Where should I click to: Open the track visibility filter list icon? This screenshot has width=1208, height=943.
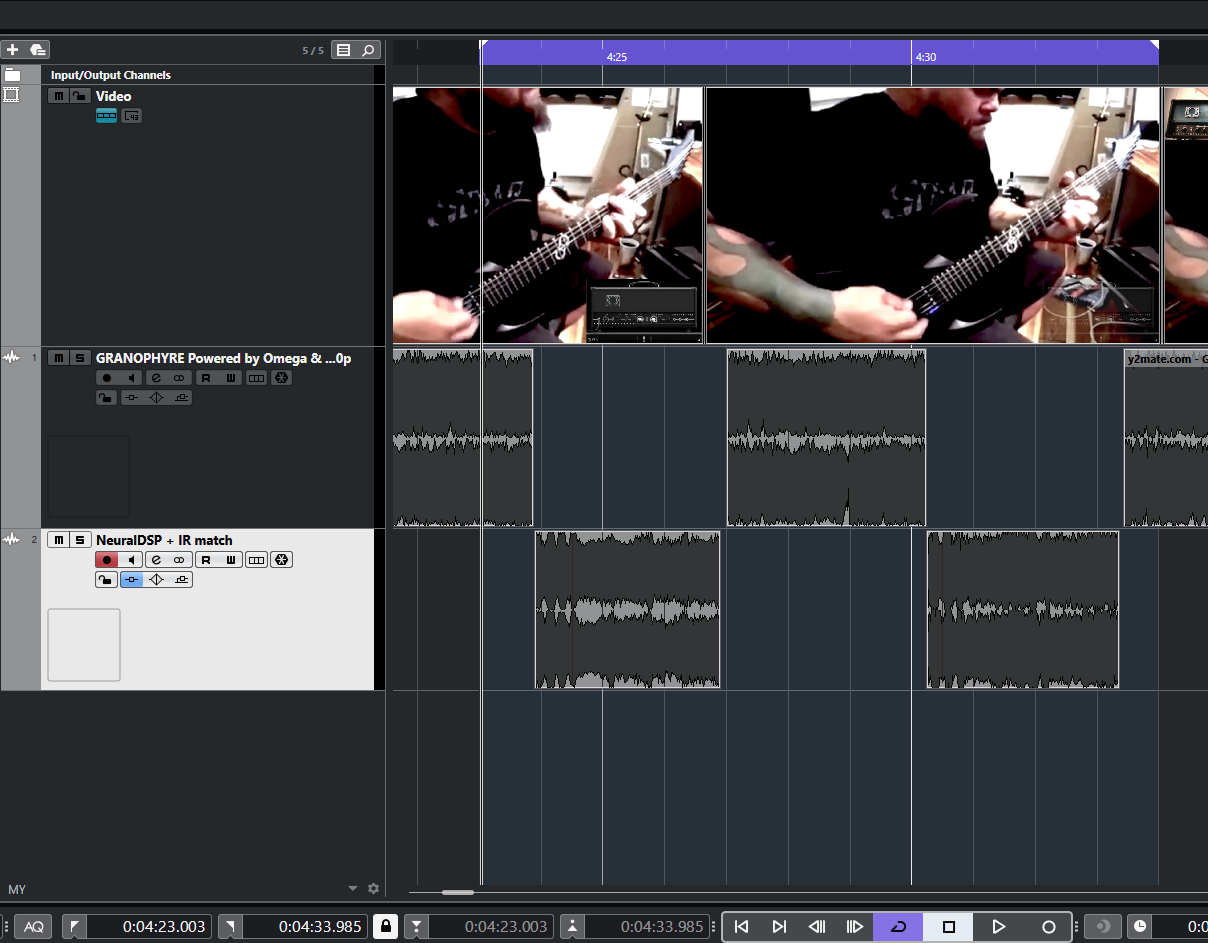click(x=343, y=50)
